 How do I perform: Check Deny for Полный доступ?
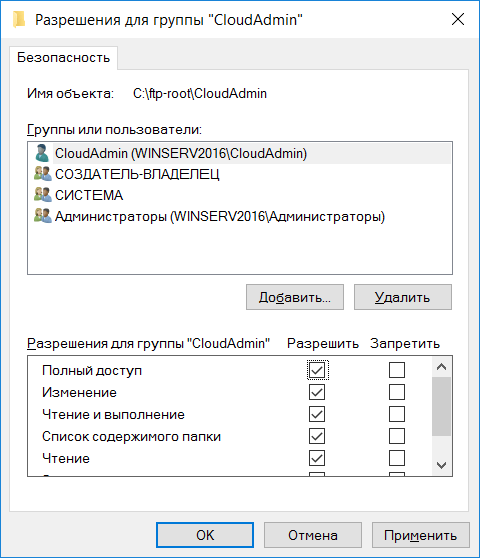pyautogui.click(x=397, y=370)
